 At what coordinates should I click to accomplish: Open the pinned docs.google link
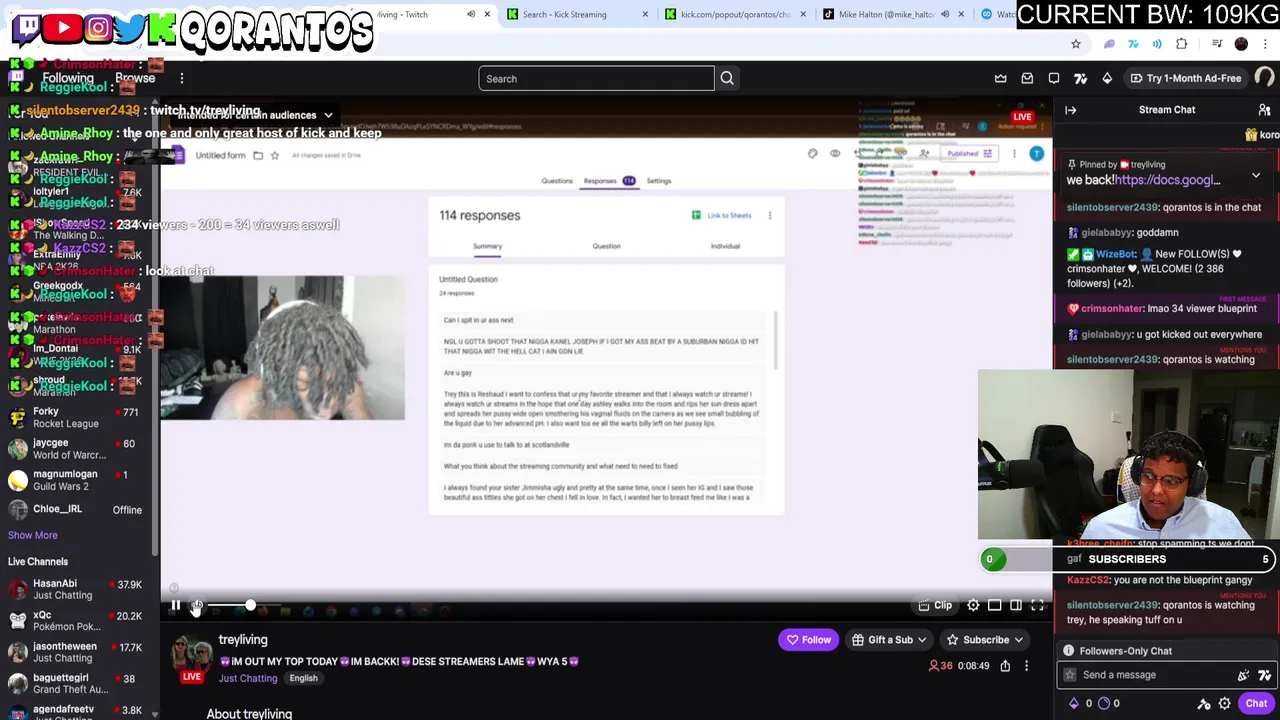(x=1167, y=180)
